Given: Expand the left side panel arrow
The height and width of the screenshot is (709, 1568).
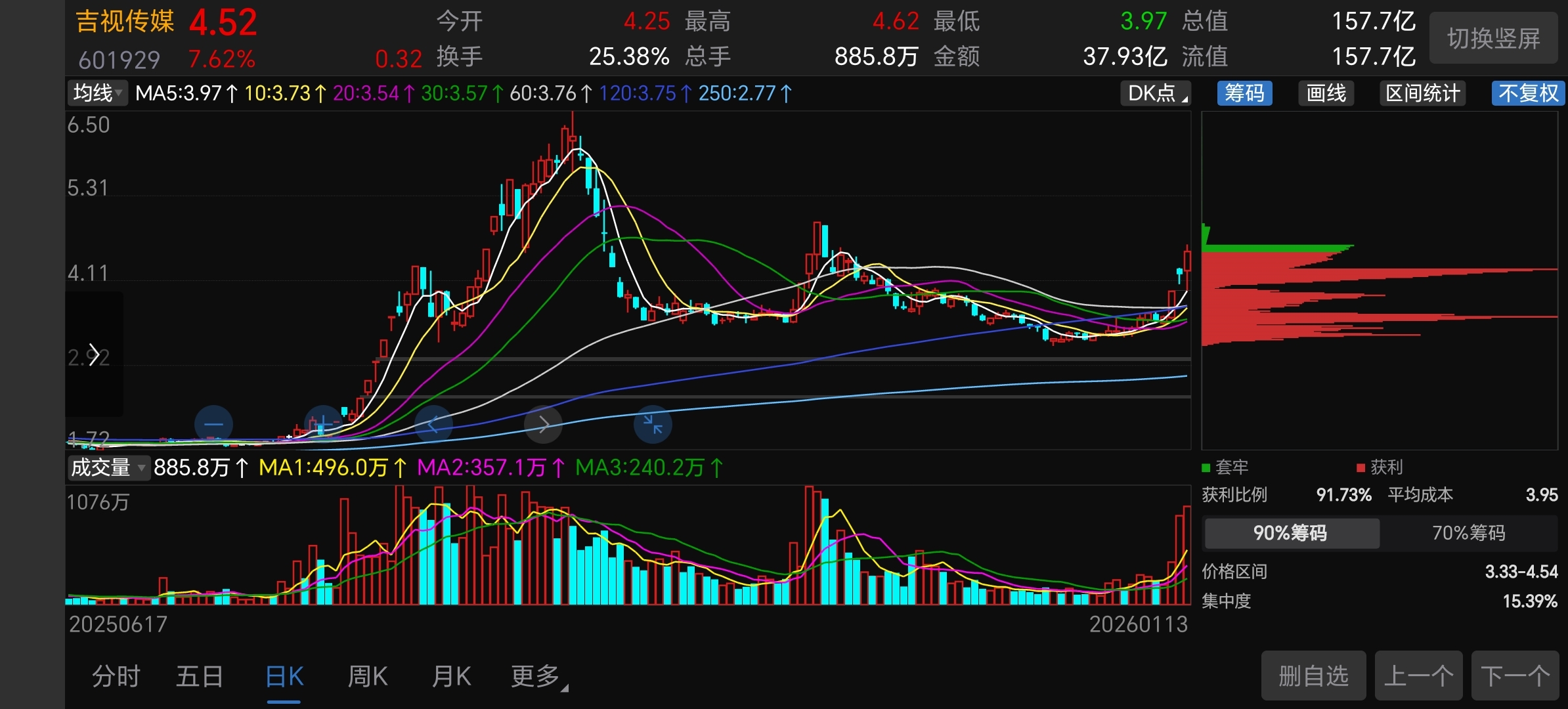Looking at the screenshot, I should 94,354.
